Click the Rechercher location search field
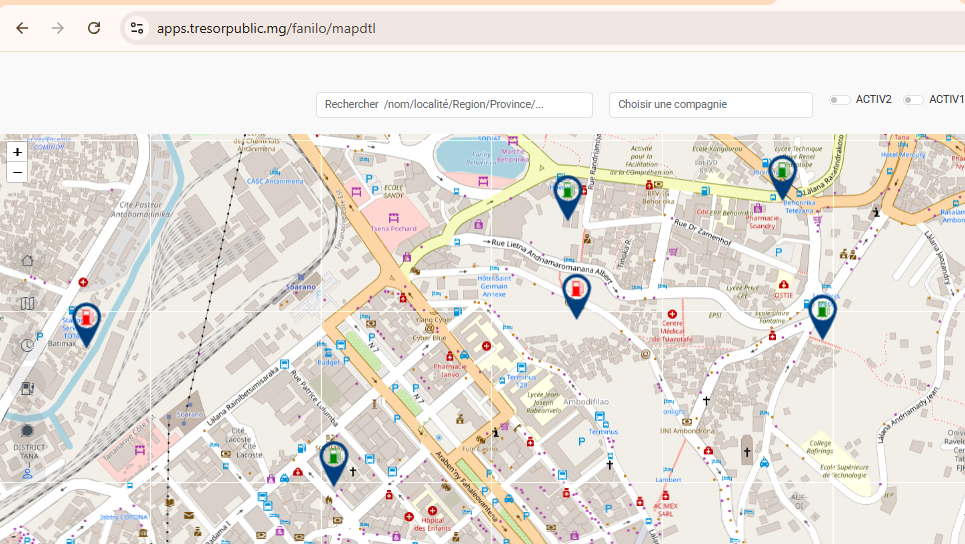Screen dimensions: 965x544 pos(454,105)
